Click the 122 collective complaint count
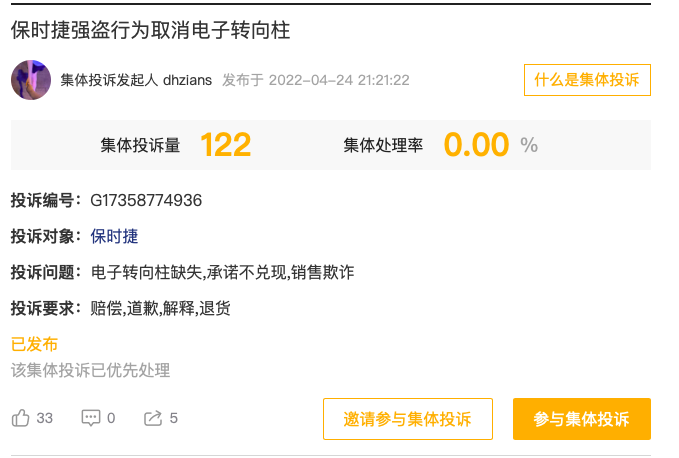This screenshot has height=458, width=679. (x=225, y=145)
